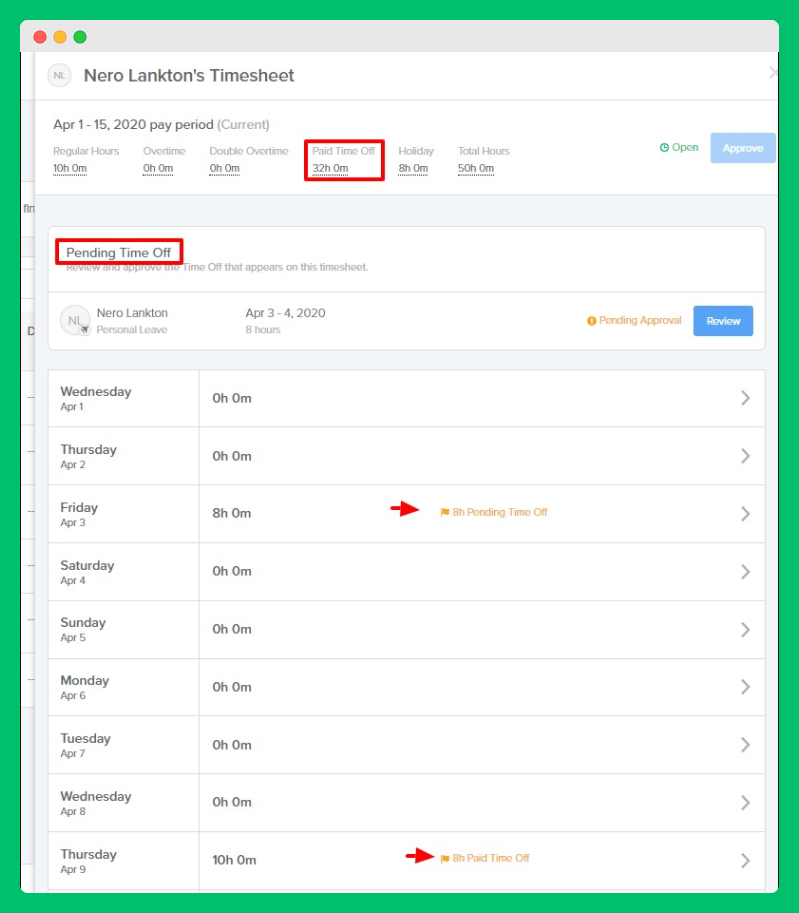Expand the Sunday Apr 5 row chevron
This screenshot has height=913, width=799.
[745, 629]
